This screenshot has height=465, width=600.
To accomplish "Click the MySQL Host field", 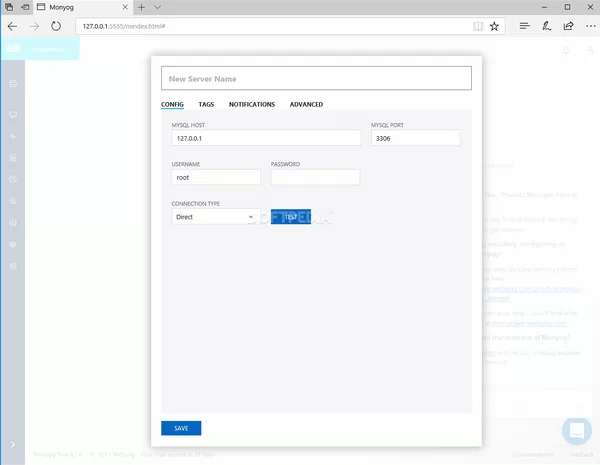I will tap(266, 138).
